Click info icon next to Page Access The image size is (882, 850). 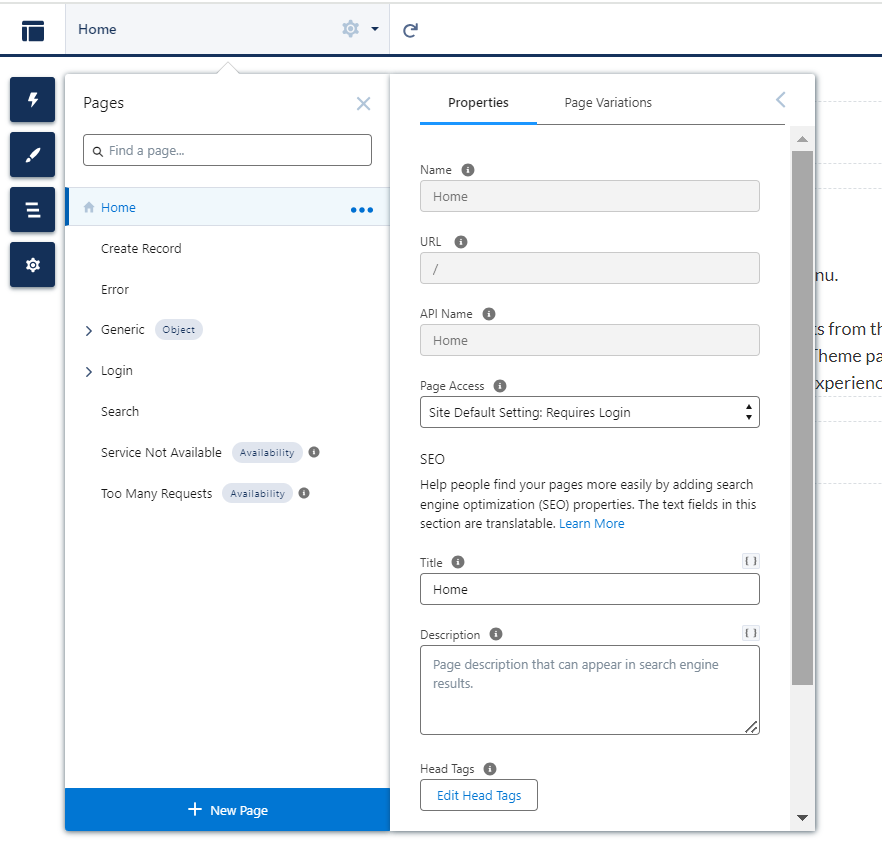click(x=500, y=386)
